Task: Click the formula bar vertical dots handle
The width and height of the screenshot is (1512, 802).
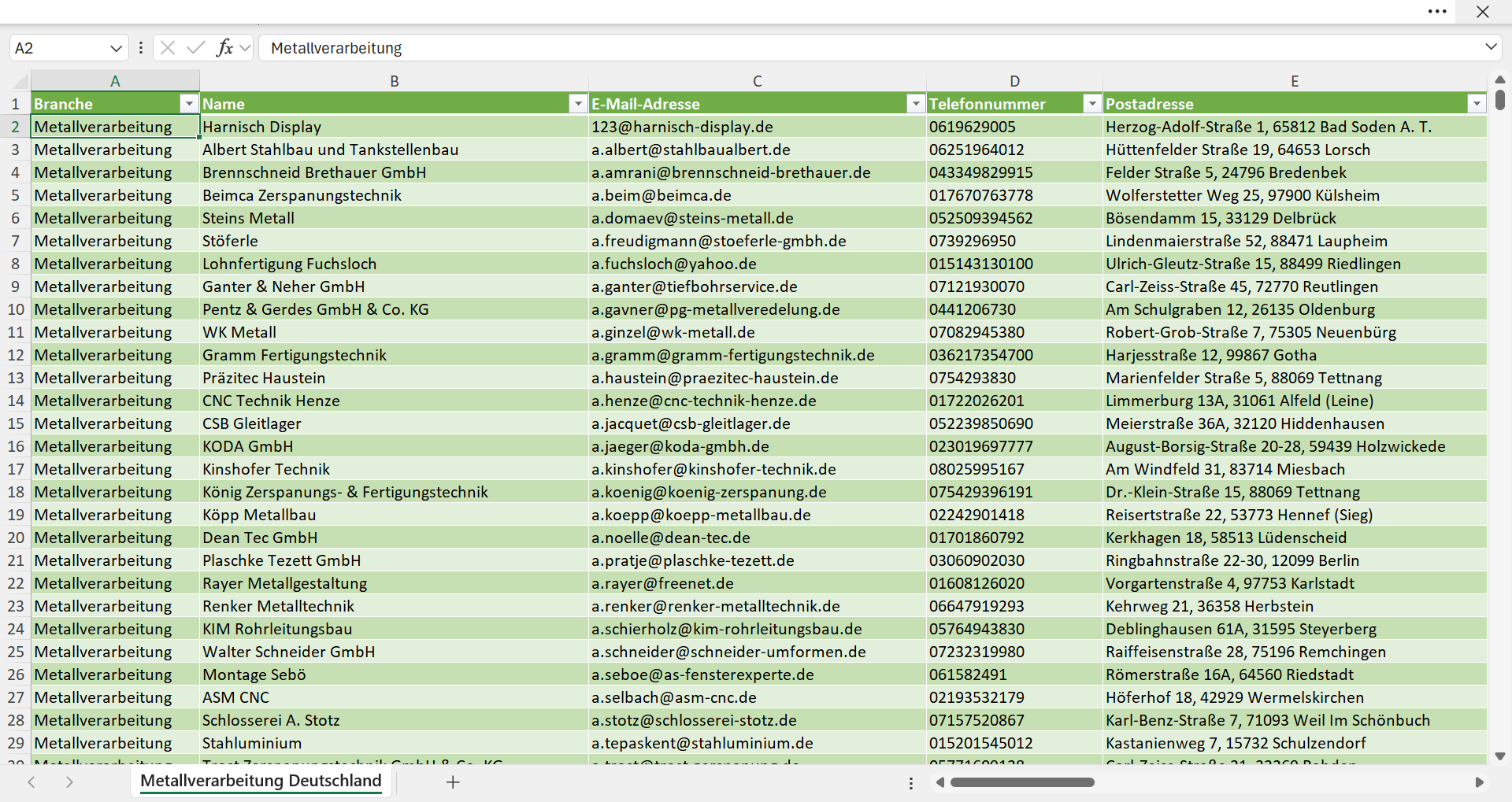Action: (x=141, y=48)
